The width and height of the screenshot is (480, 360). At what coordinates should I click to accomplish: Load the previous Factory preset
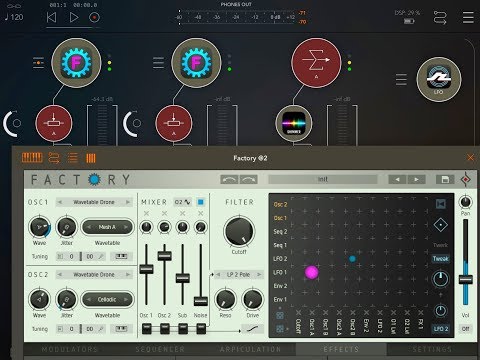(397, 180)
